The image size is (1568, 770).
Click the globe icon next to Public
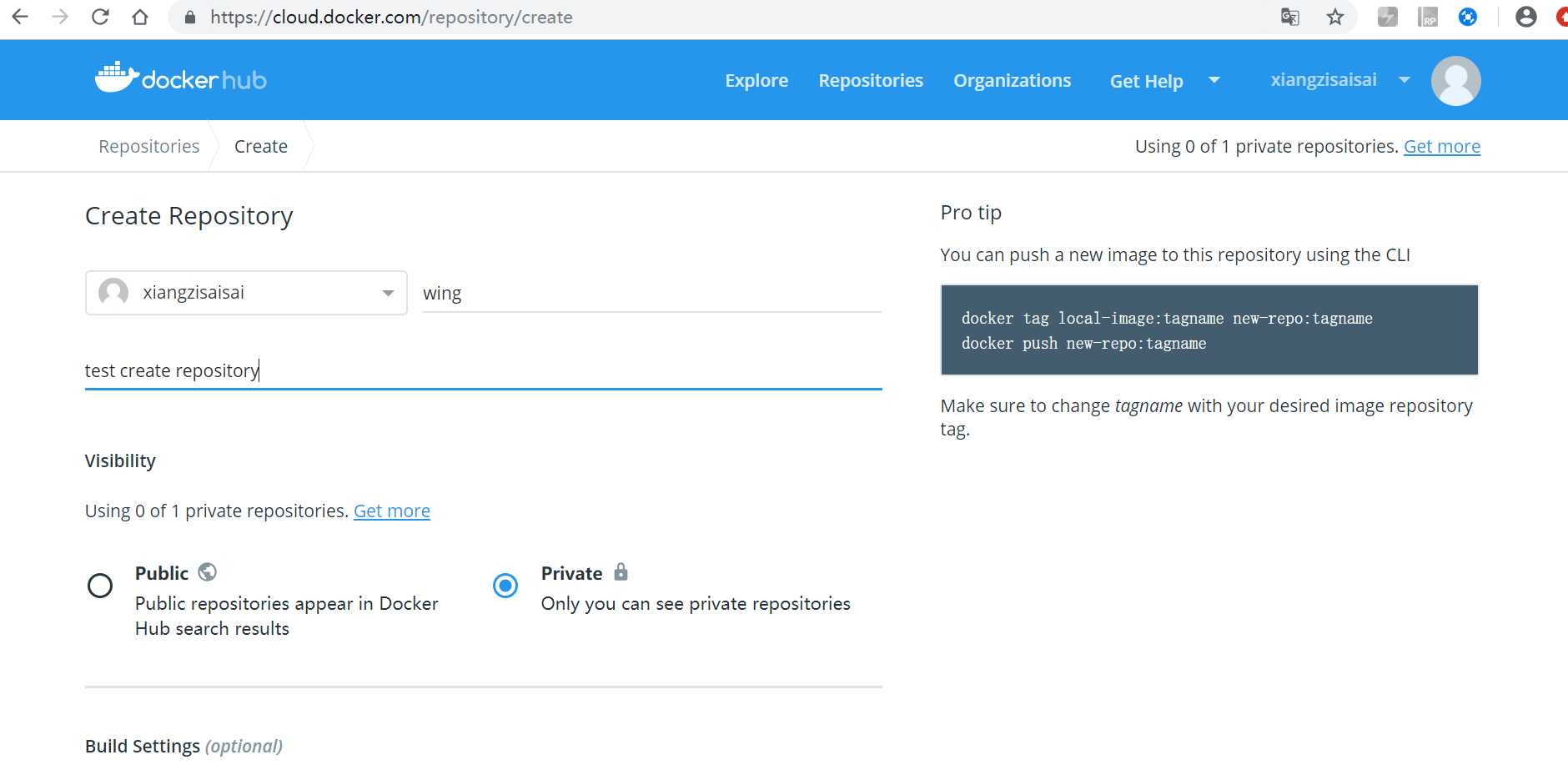tap(208, 572)
